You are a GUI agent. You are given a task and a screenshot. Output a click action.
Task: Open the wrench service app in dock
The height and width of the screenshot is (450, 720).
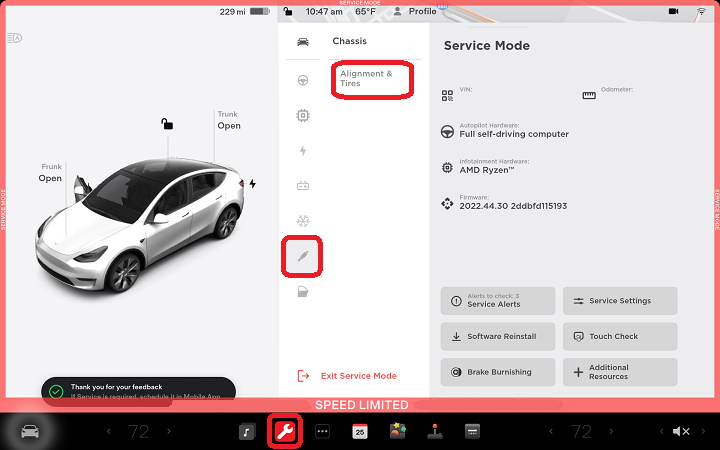(x=285, y=431)
